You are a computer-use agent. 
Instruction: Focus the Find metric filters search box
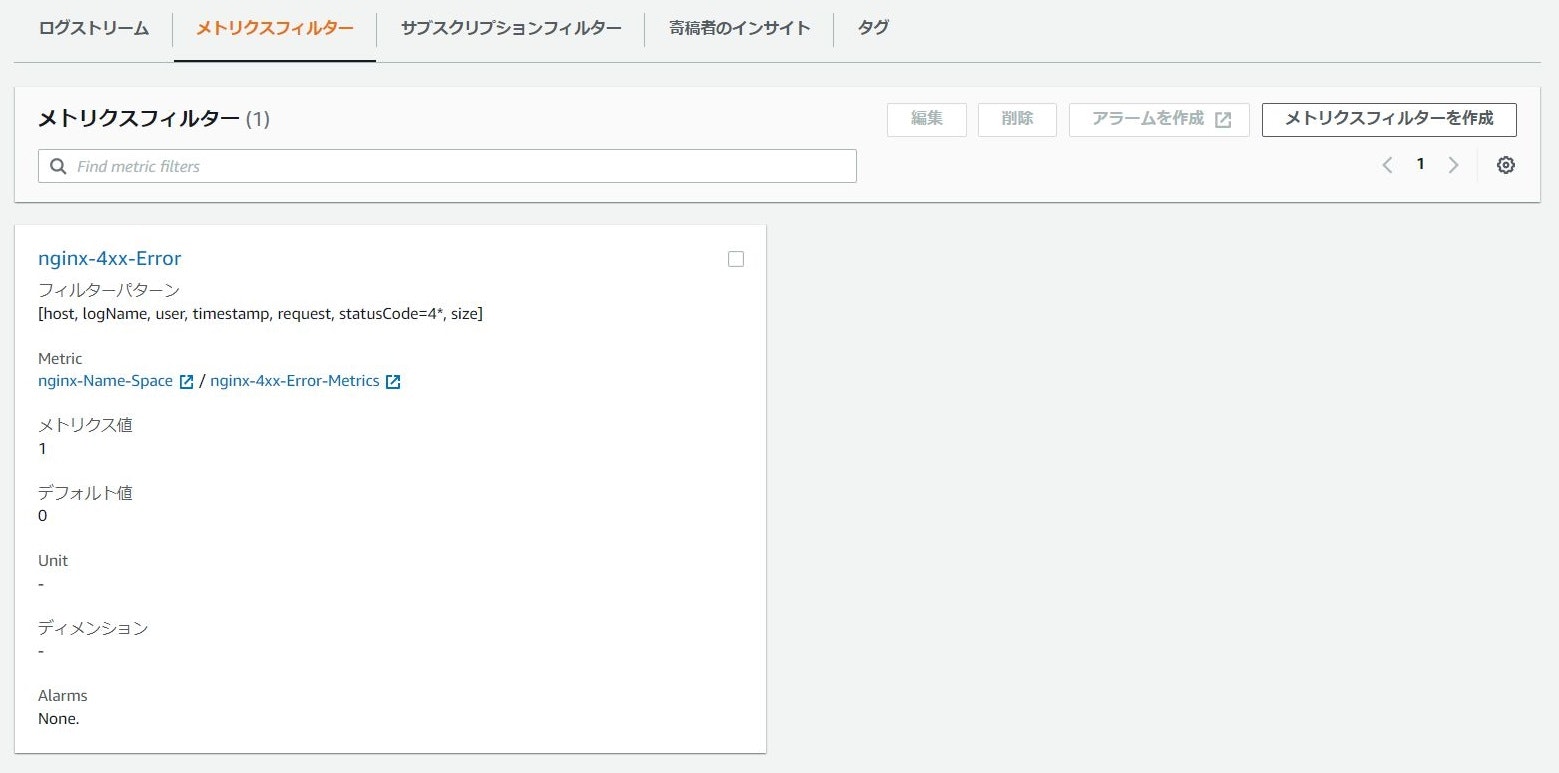[447, 166]
